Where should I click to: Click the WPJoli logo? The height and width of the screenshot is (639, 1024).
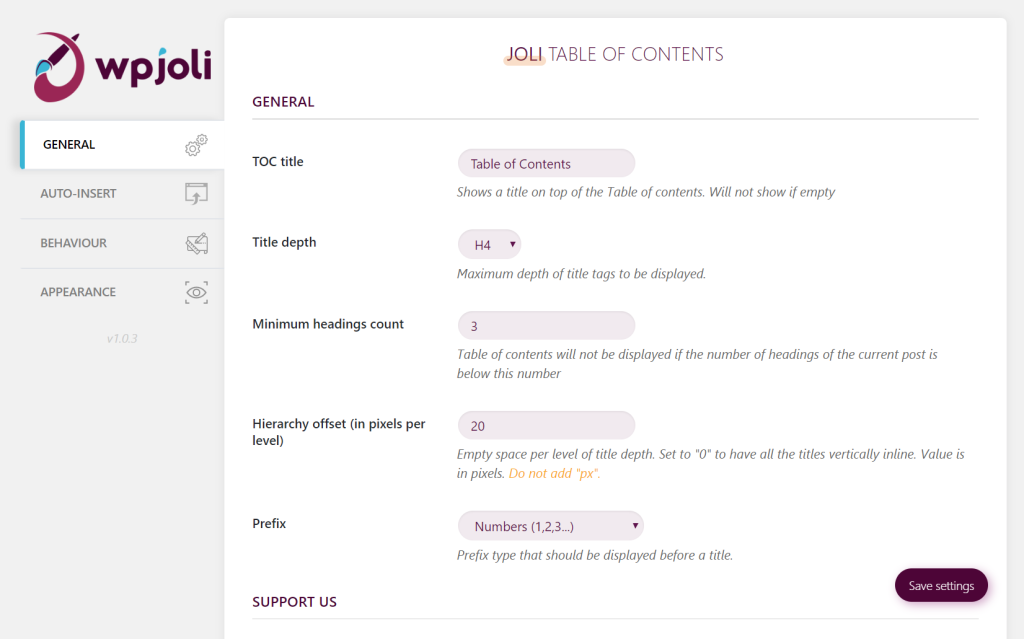pyautogui.click(x=122, y=67)
